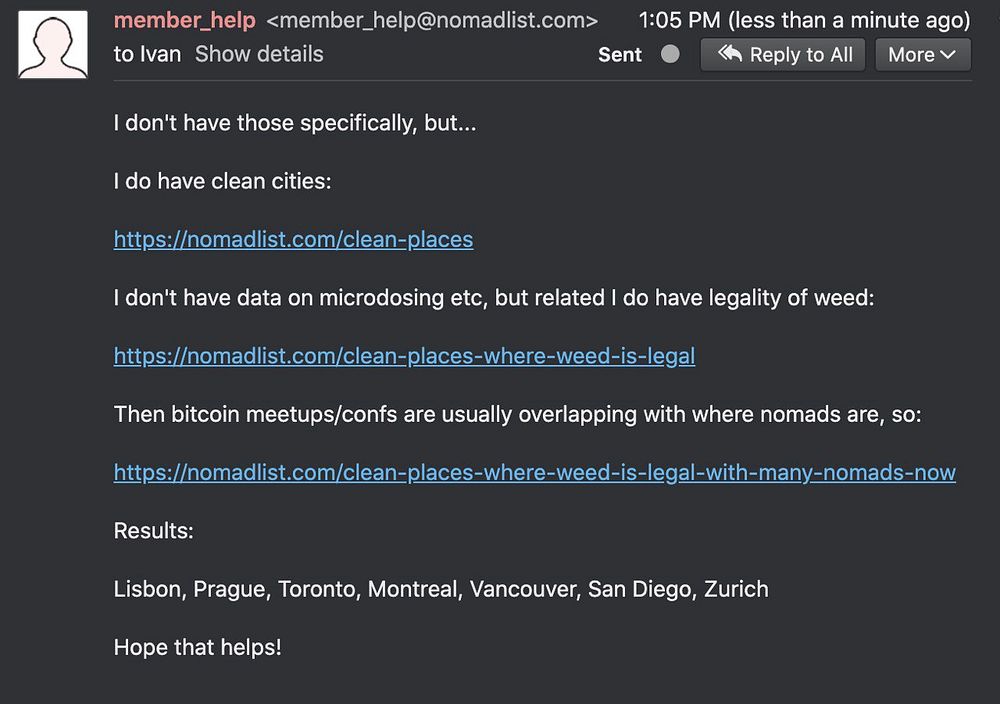Click the 'I do have clean cities' line

coord(222,182)
